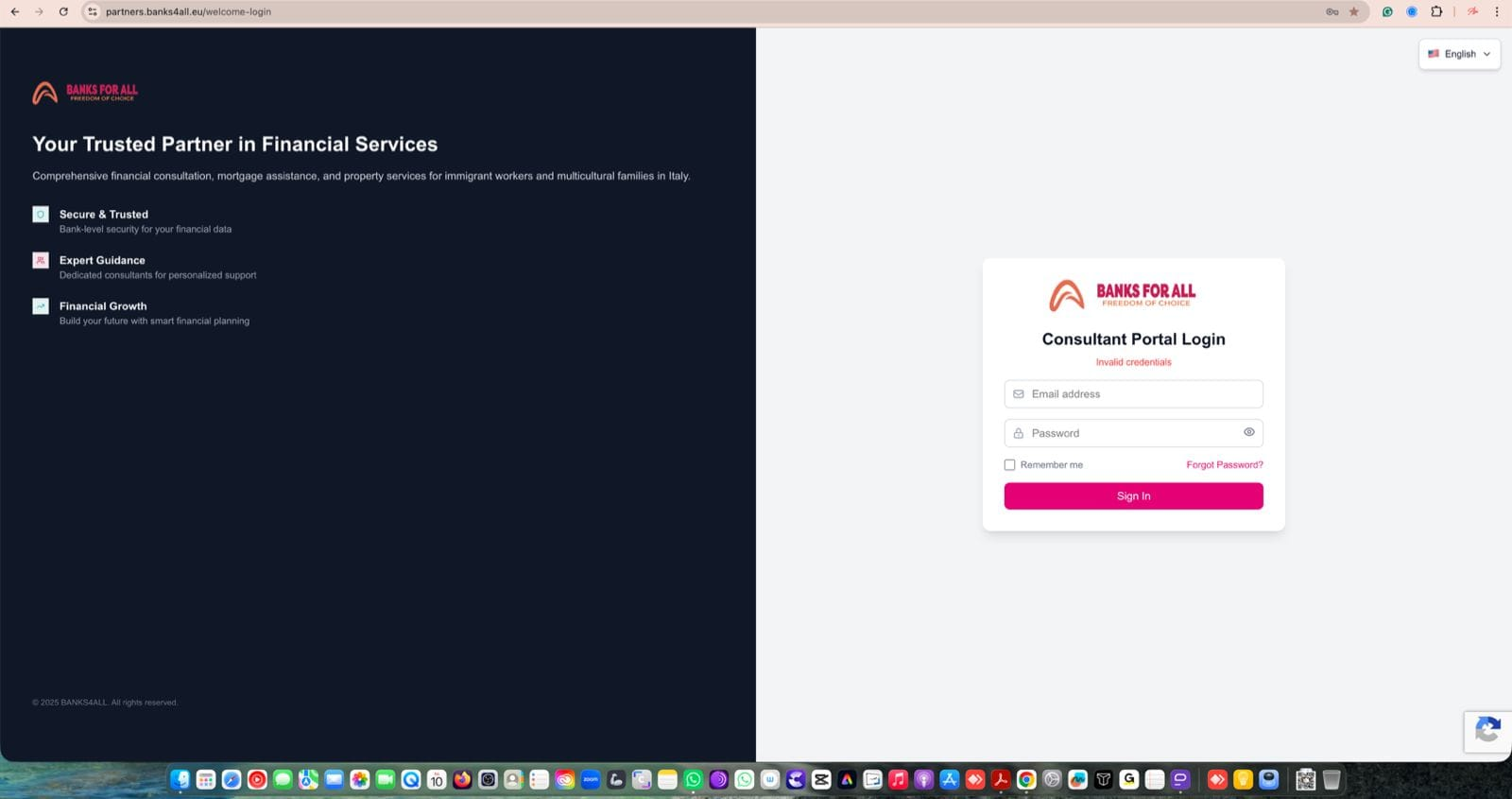This screenshot has width=1512, height=799.
Task: Focus the Email address field
Action: (1133, 394)
